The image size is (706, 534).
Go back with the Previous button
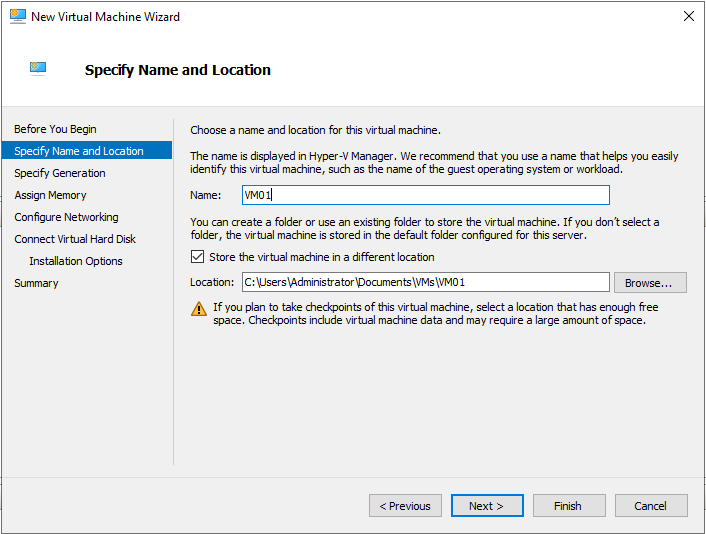[405, 506]
